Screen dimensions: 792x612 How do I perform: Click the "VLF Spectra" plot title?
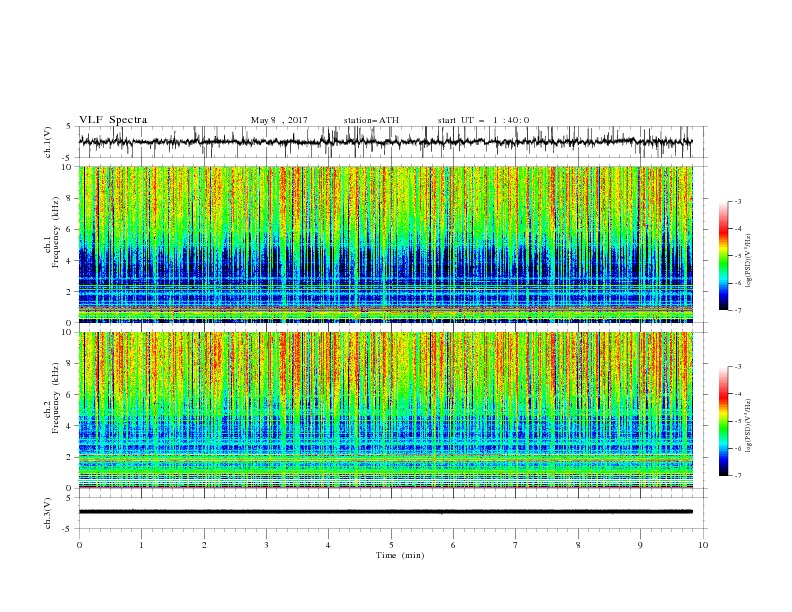coord(113,120)
